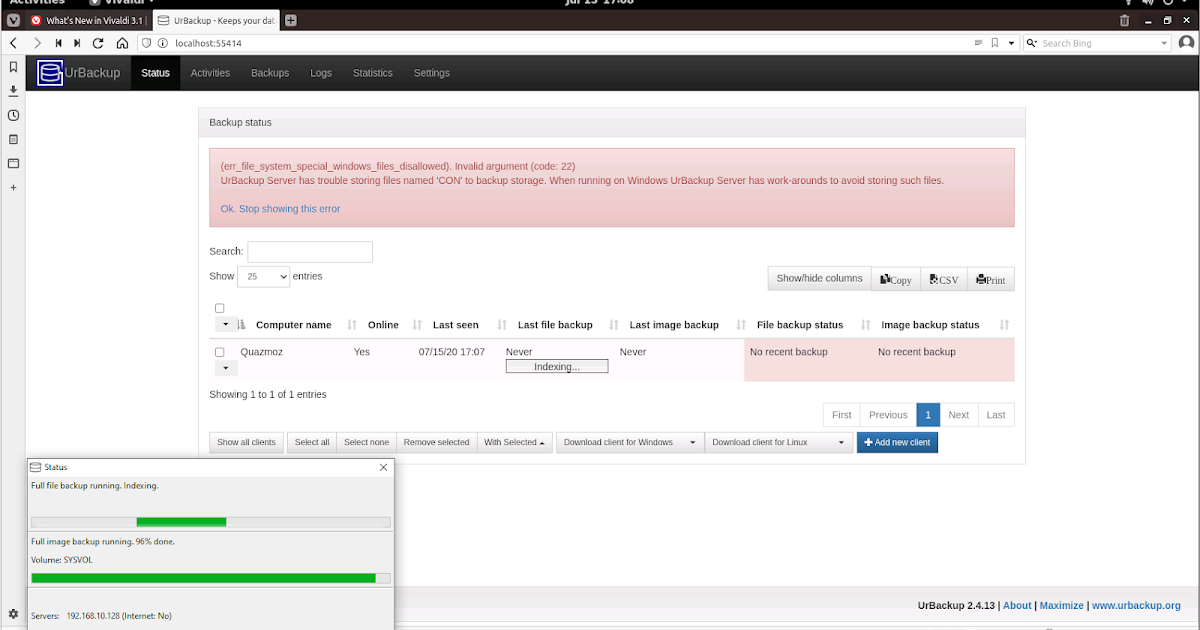Check the select-all checkbox in the table header
Screen dimensions: 1200x630
click(x=220, y=308)
